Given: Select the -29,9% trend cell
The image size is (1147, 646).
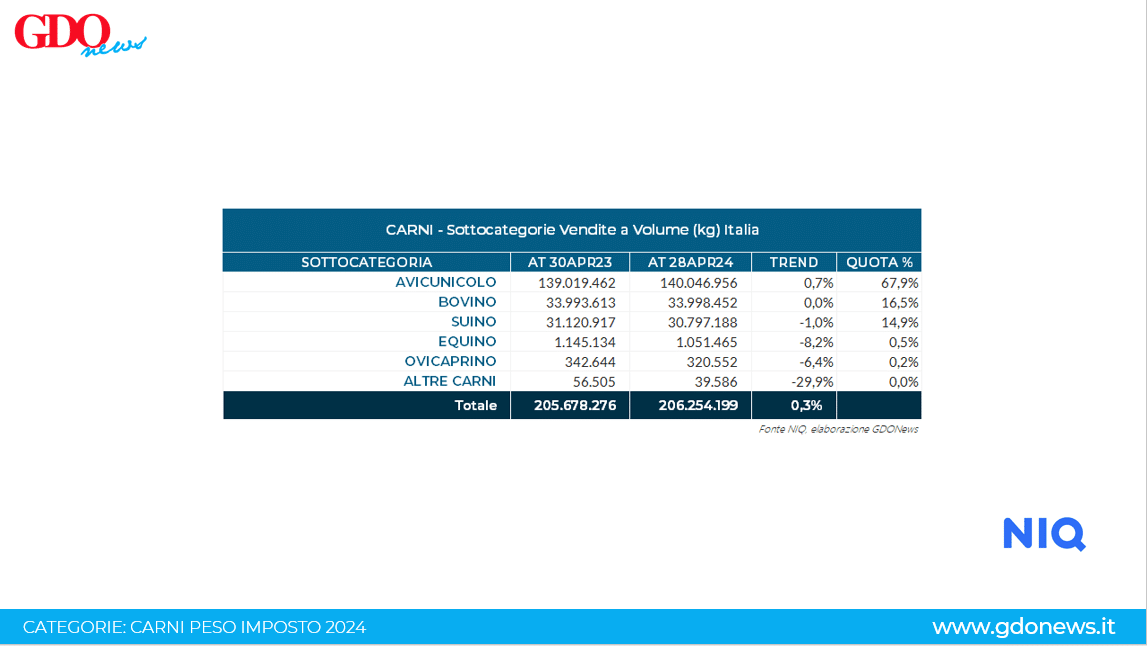Looking at the screenshot, I should 812,381.
